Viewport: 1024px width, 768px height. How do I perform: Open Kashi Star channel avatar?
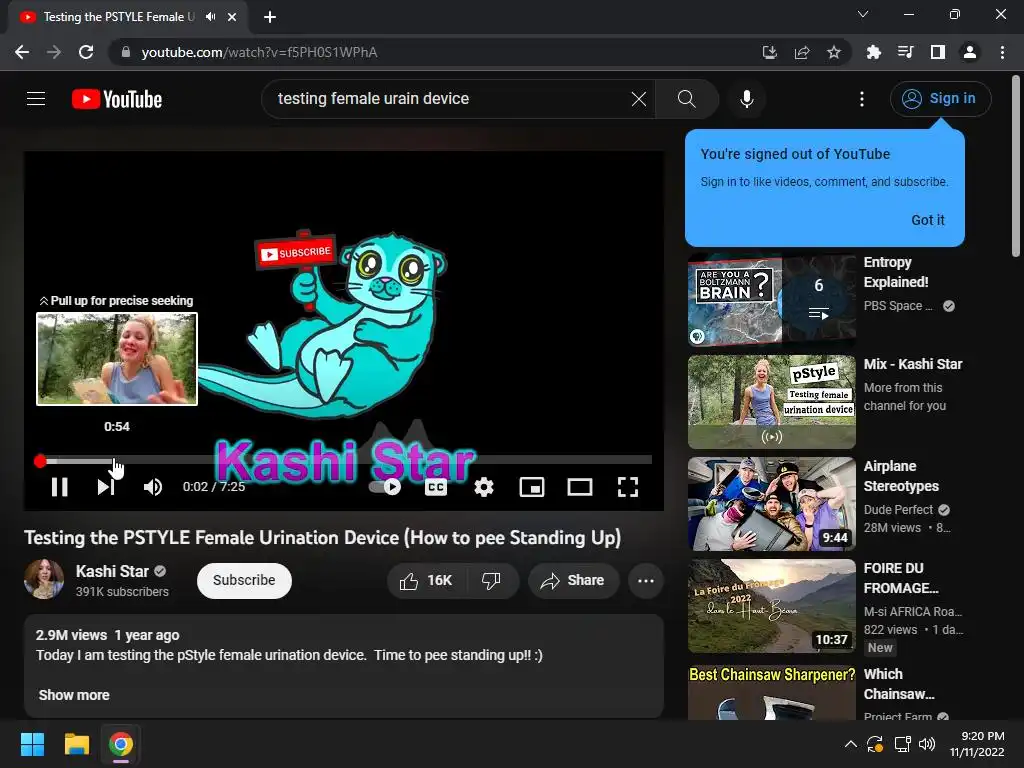[44, 579]
